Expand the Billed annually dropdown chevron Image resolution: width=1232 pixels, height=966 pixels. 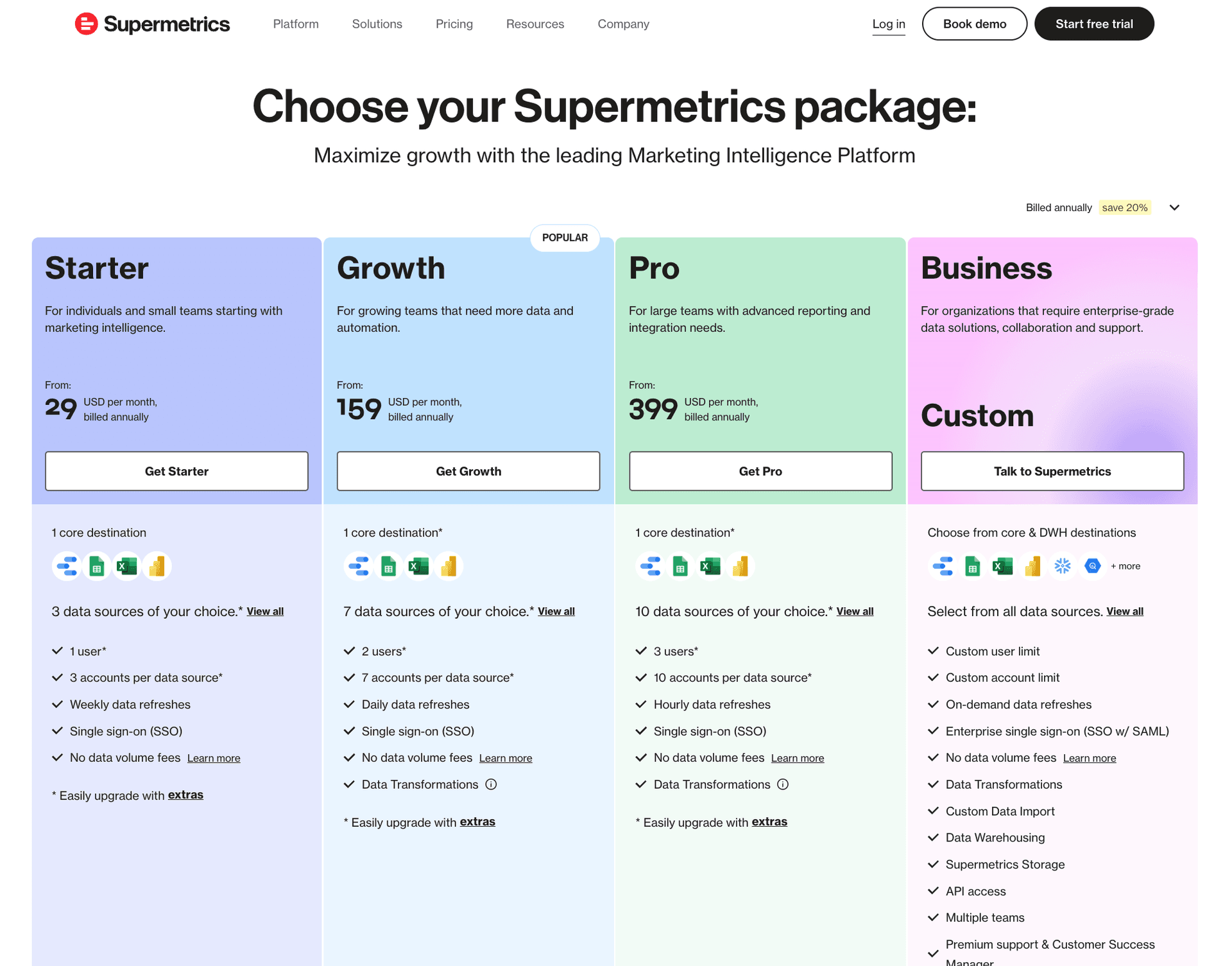pos(1174,207)
